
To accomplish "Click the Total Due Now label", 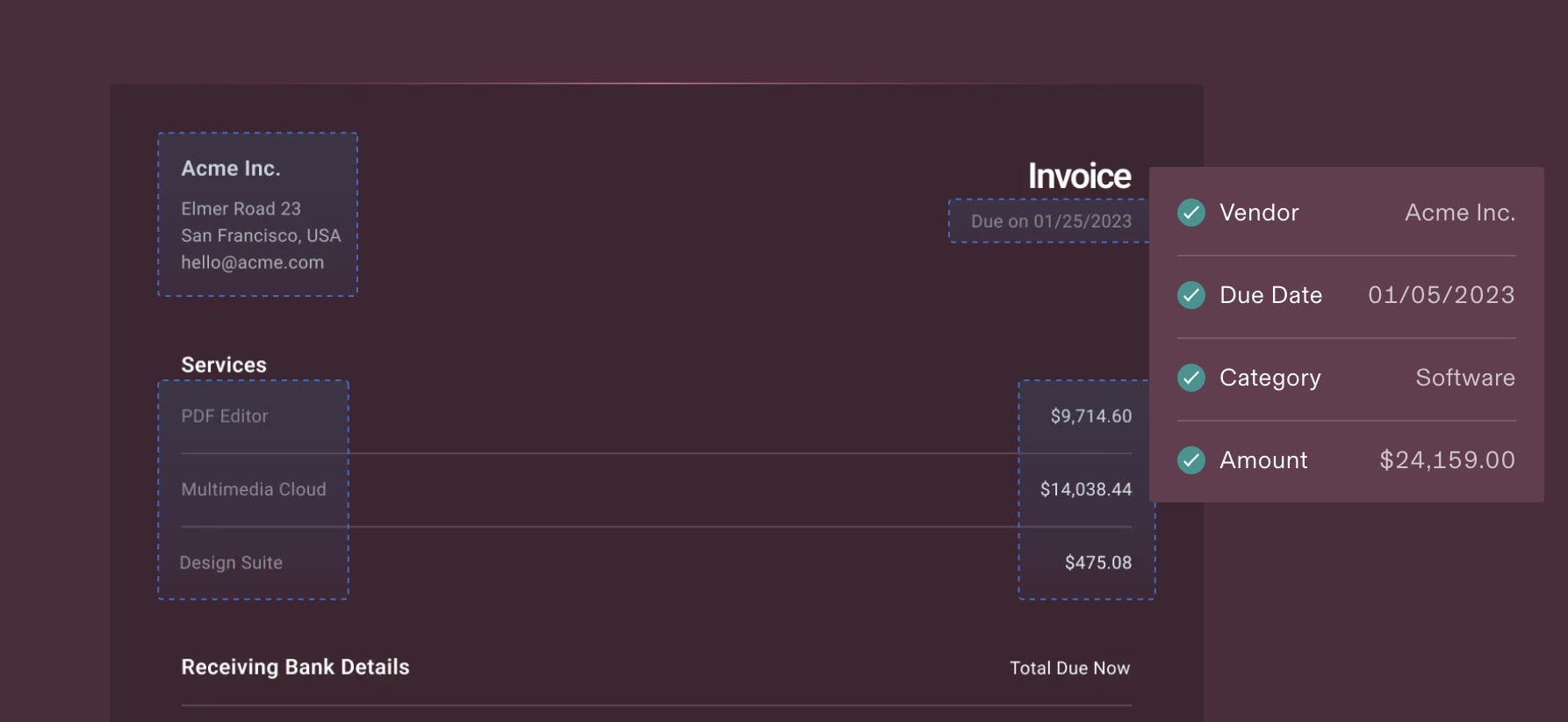I will [1069, 668].
